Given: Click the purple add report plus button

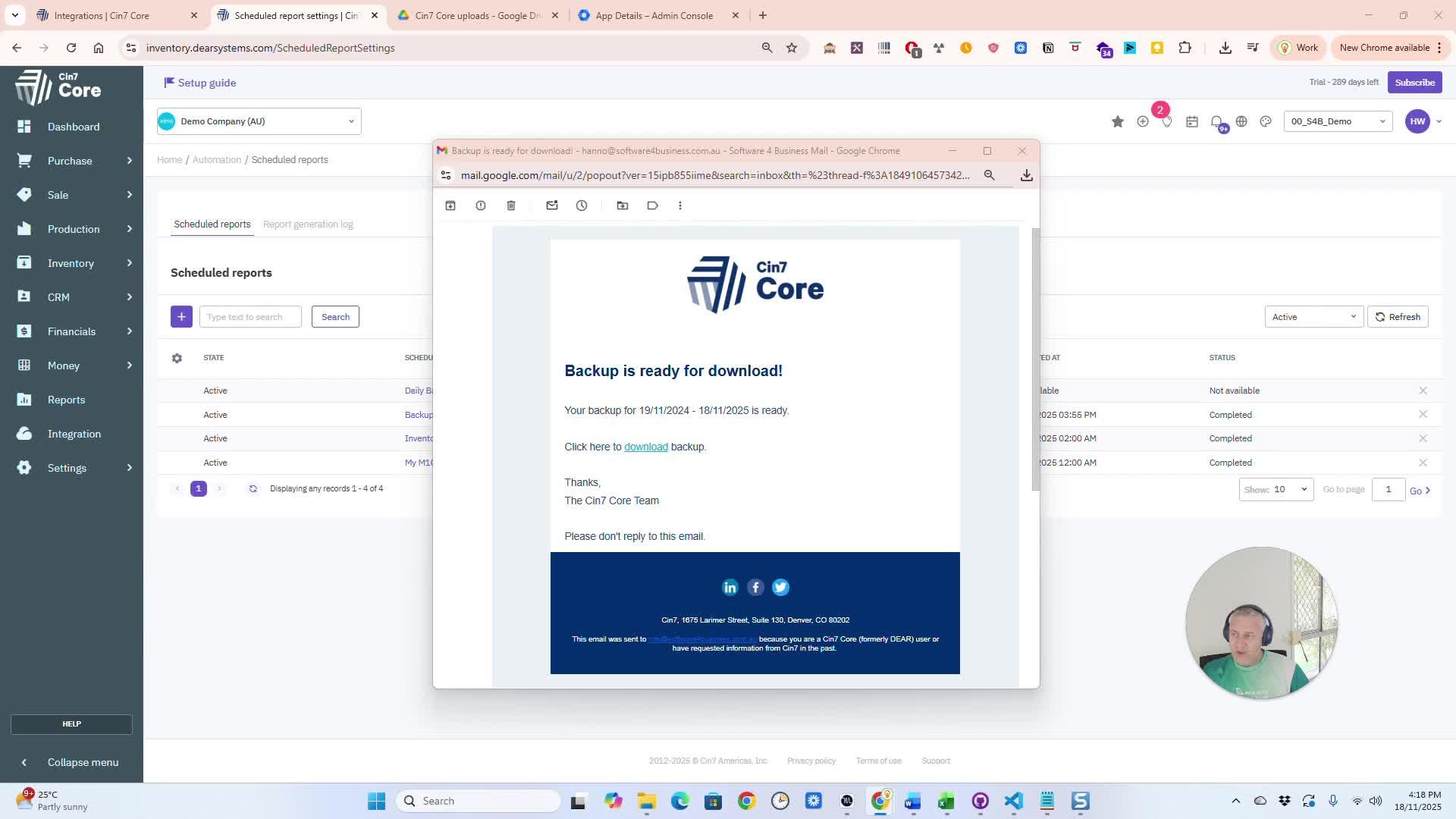Looking at the screenshot, I should point(181,317).
